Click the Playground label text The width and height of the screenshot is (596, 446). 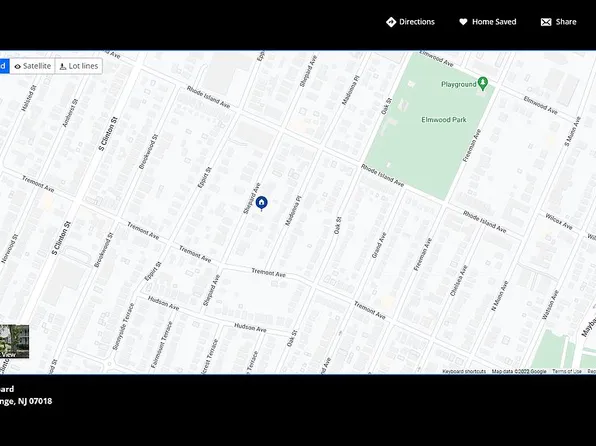[458, 84]
